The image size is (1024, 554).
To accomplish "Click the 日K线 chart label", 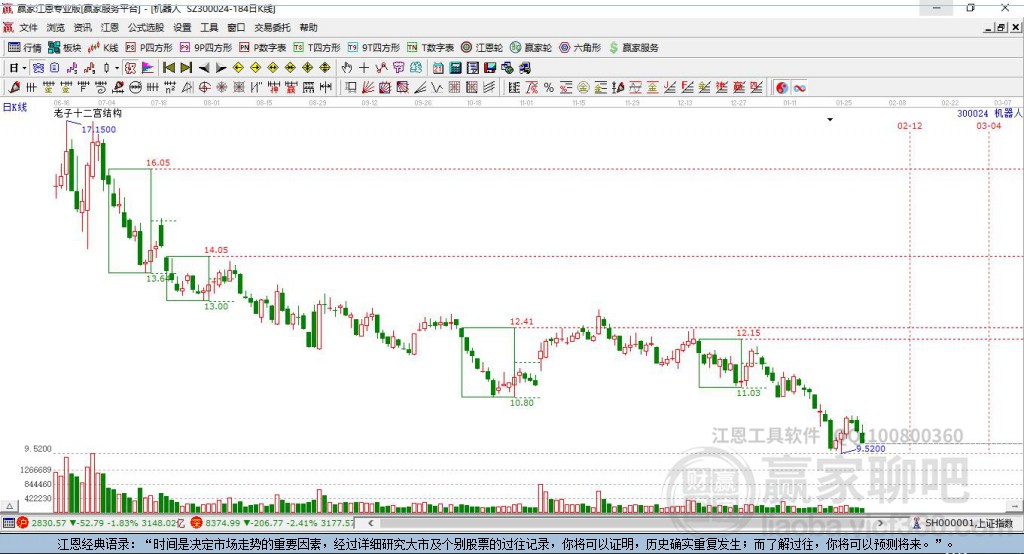I will (x=14, y=107).
